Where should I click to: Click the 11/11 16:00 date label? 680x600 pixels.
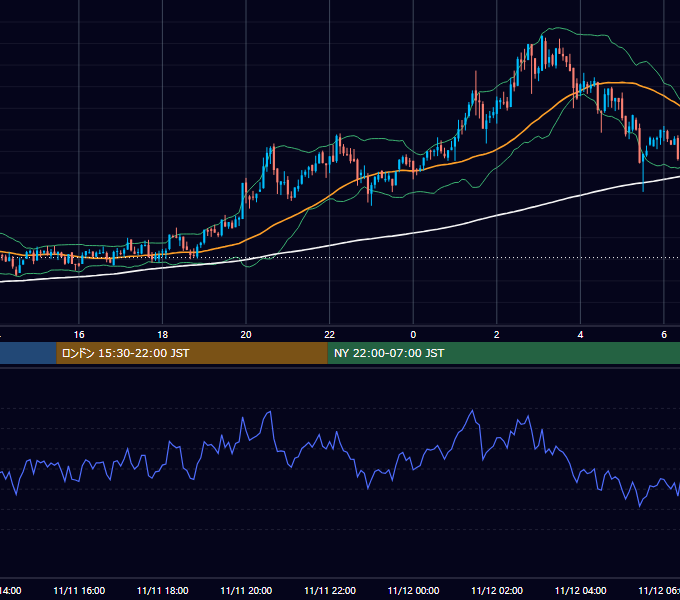pos(79,590)
